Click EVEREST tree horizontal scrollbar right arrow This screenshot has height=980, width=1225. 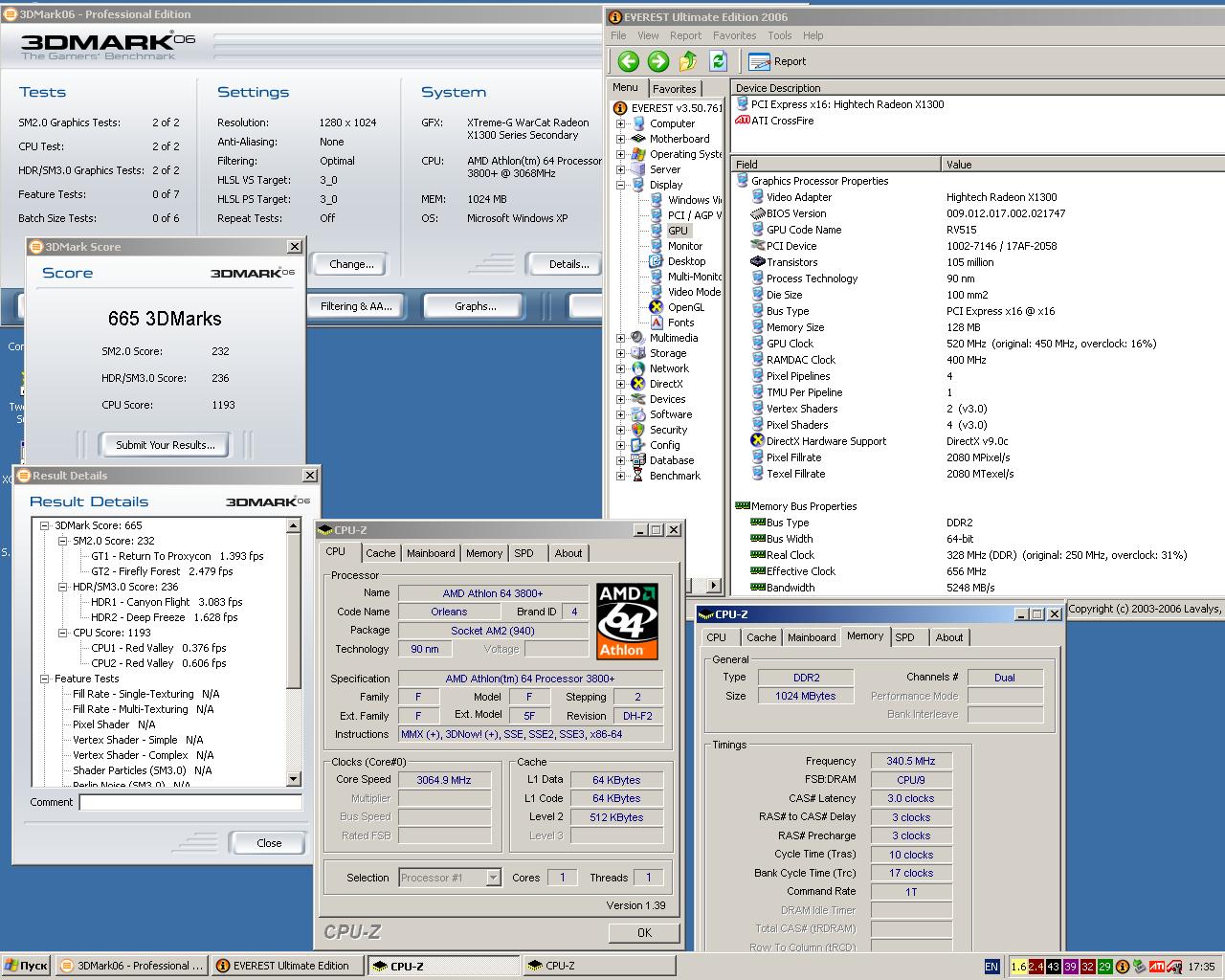pyautogui.click(x=713, y=585)
